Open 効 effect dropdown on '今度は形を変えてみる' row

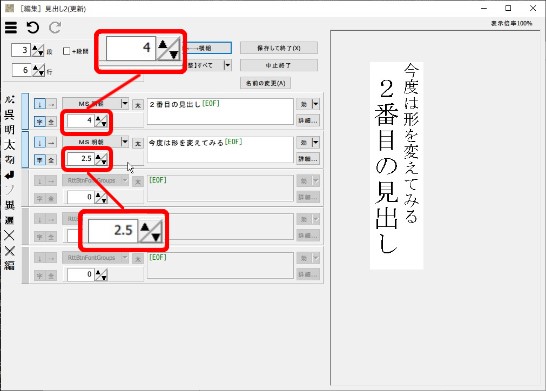pyautogui.click(x=315, y=142)
